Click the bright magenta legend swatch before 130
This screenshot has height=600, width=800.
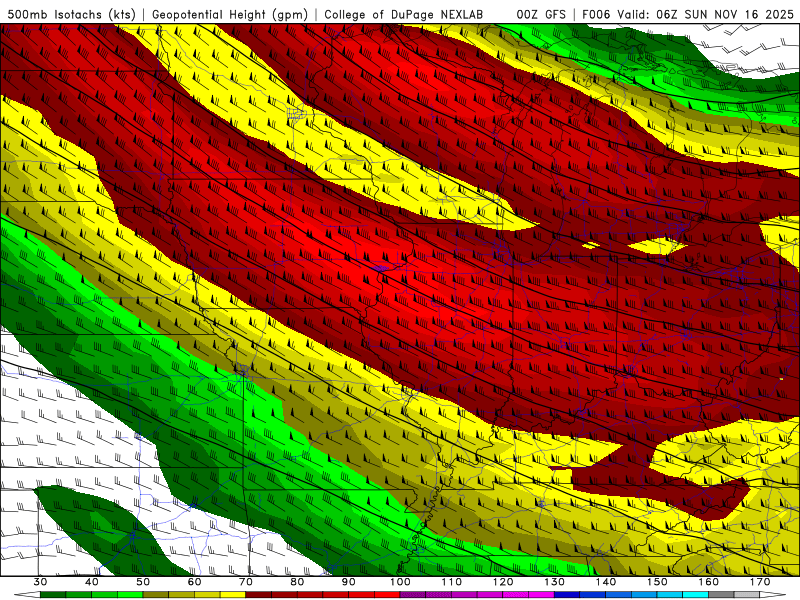[541, 595]
